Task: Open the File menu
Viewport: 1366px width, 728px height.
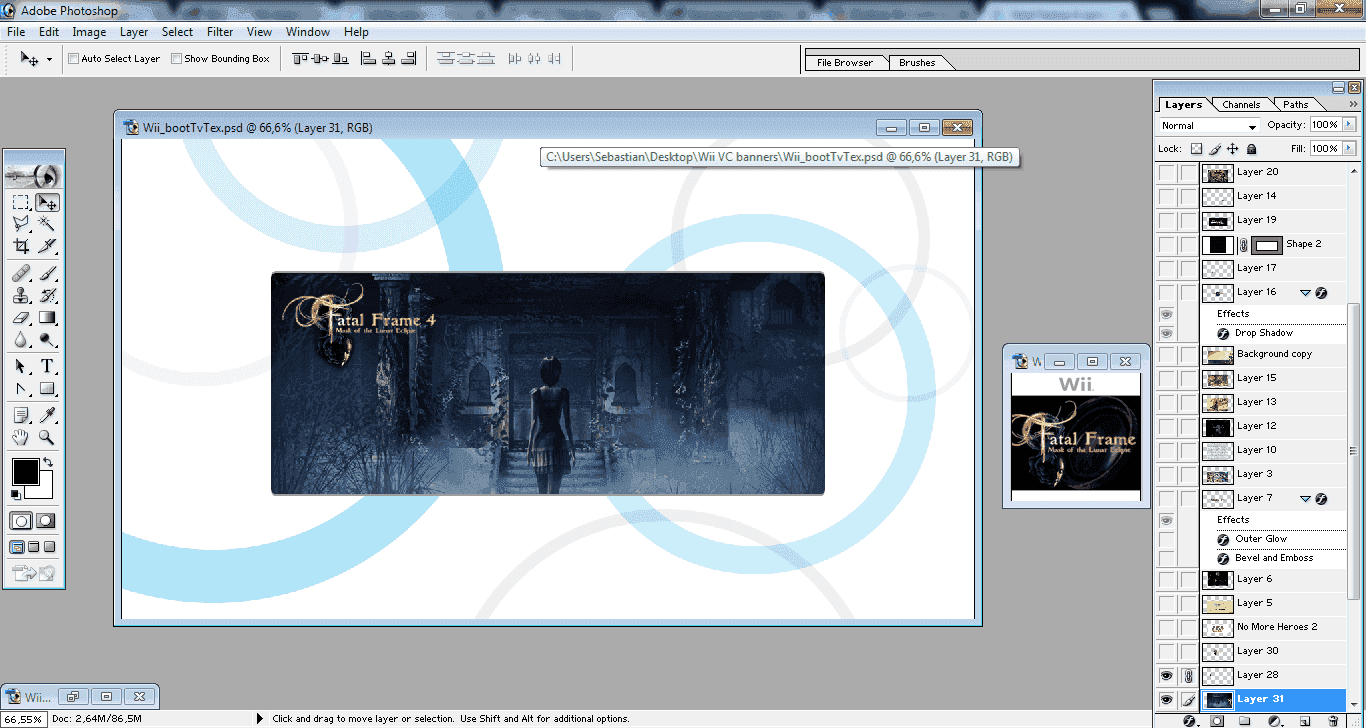Action: (x=16, y=32)
